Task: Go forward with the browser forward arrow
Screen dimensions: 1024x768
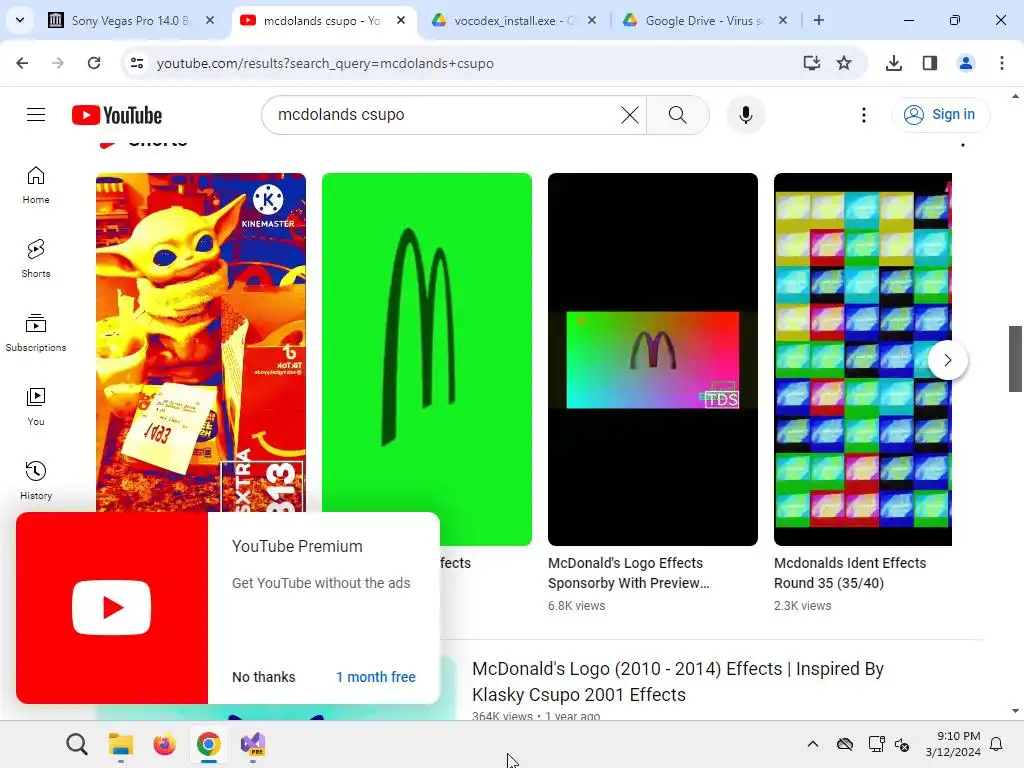Action: pyautogui.click(x=58, y=63)
